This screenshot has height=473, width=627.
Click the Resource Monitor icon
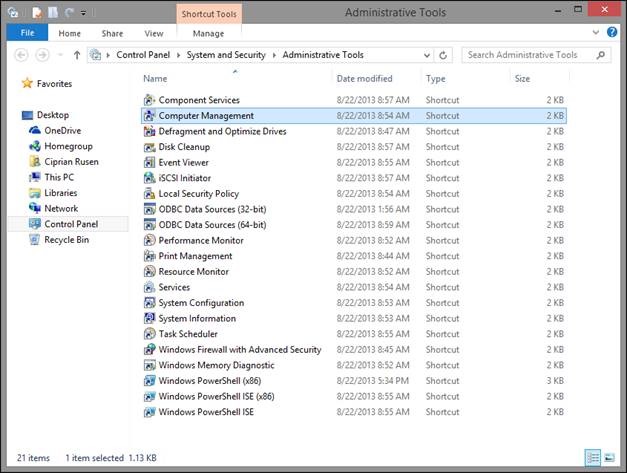coord(150,271)
